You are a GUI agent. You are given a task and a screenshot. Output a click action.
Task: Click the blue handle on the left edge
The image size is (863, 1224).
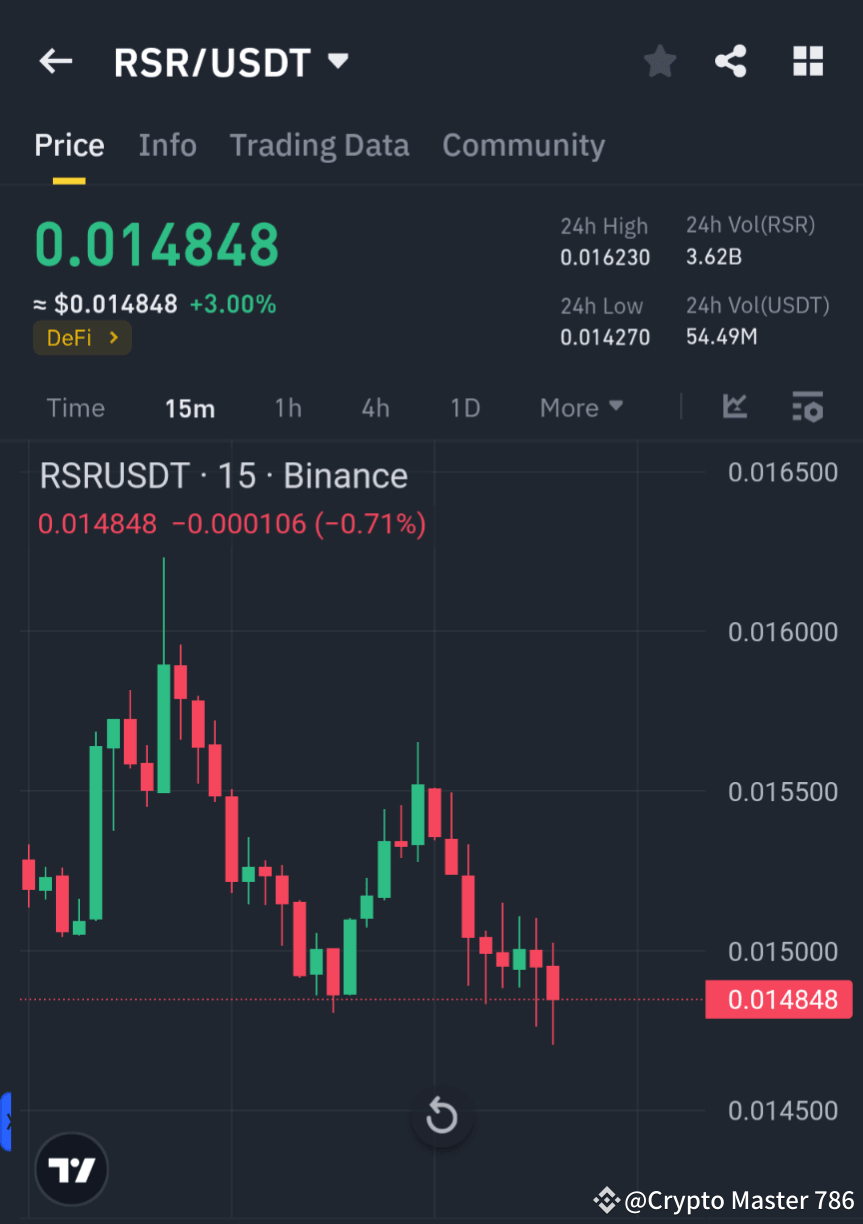6,1120
